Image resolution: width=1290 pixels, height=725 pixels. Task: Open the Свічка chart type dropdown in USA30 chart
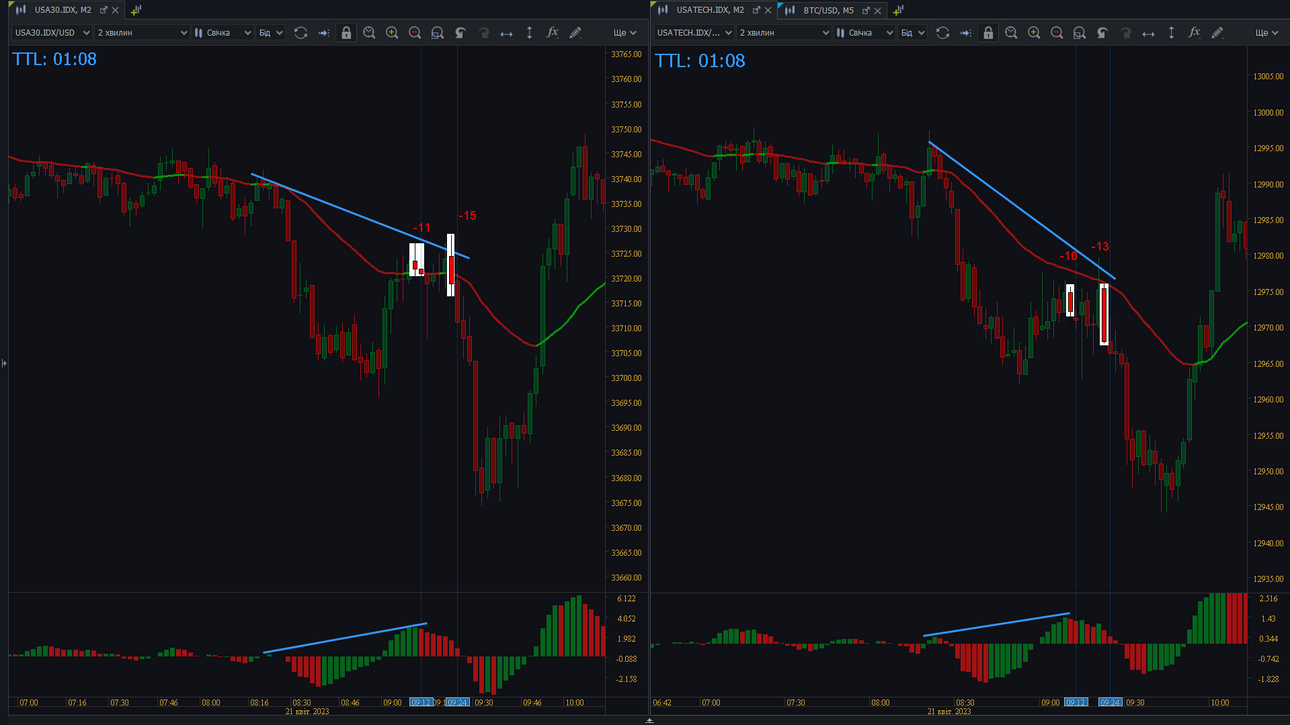pos(222,33)
